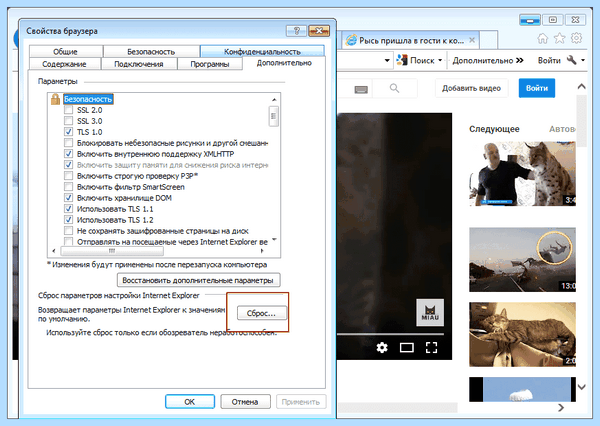Click the on-screen keyboard icon

[x=361, y=89]
